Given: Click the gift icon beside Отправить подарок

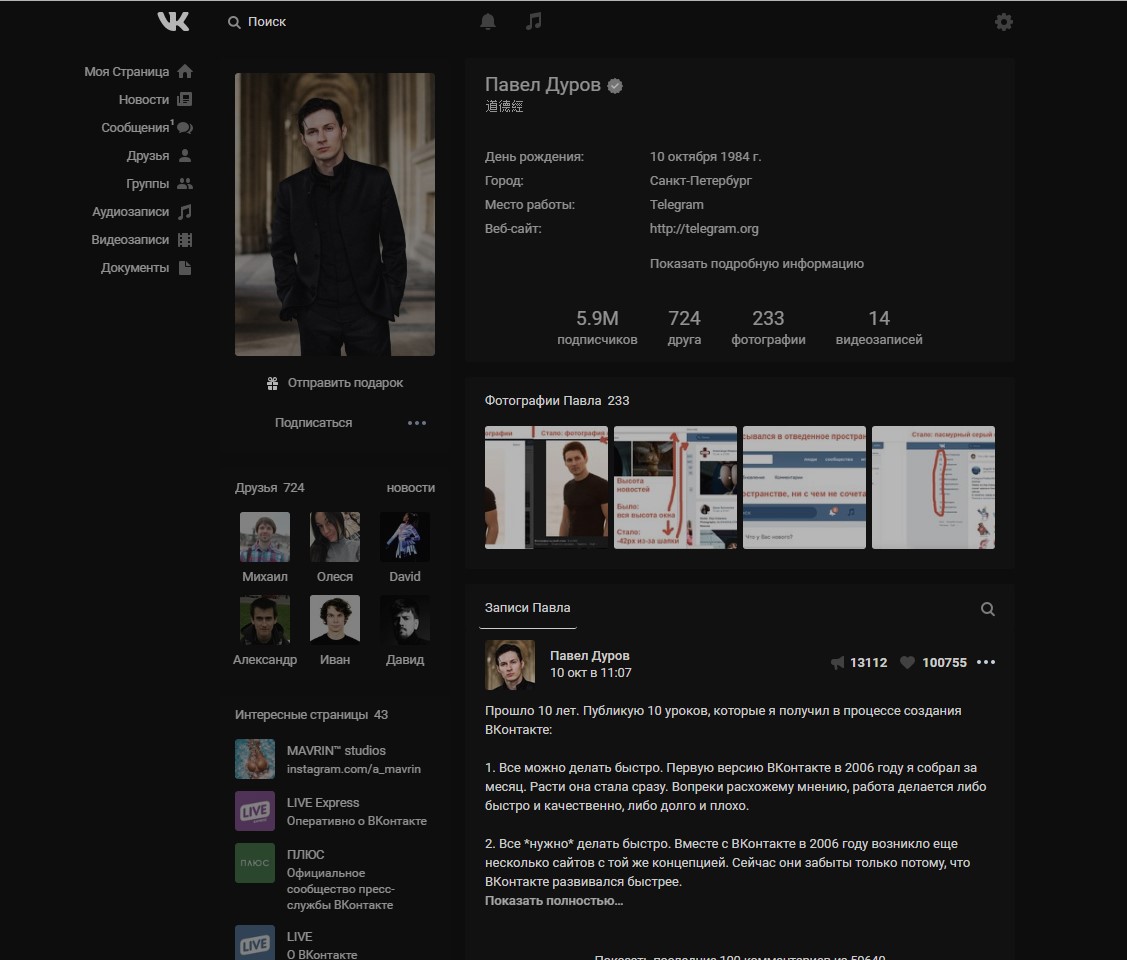Looking at the screenshot, I should (x=272, y=383).
